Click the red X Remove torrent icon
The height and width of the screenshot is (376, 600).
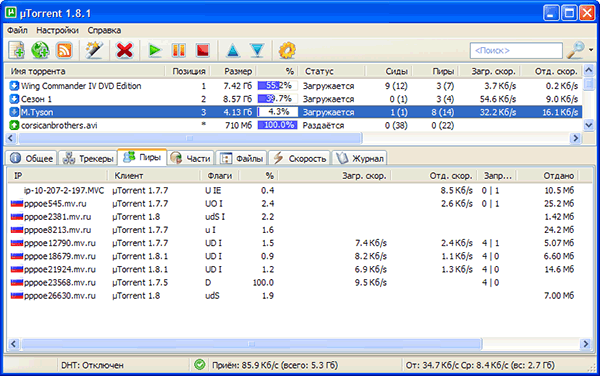point(124,50)
